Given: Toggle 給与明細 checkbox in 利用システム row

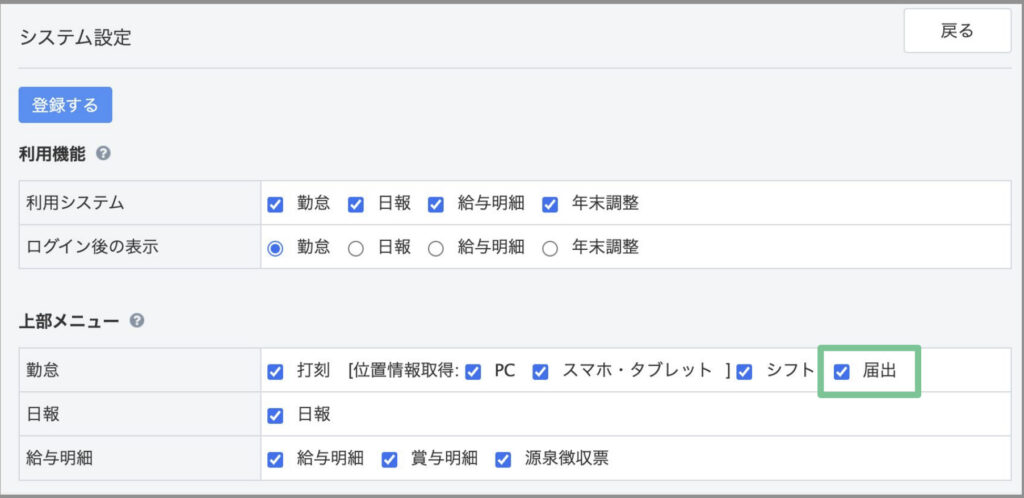Looking at the screenshot, I should [x=436, y=205].
